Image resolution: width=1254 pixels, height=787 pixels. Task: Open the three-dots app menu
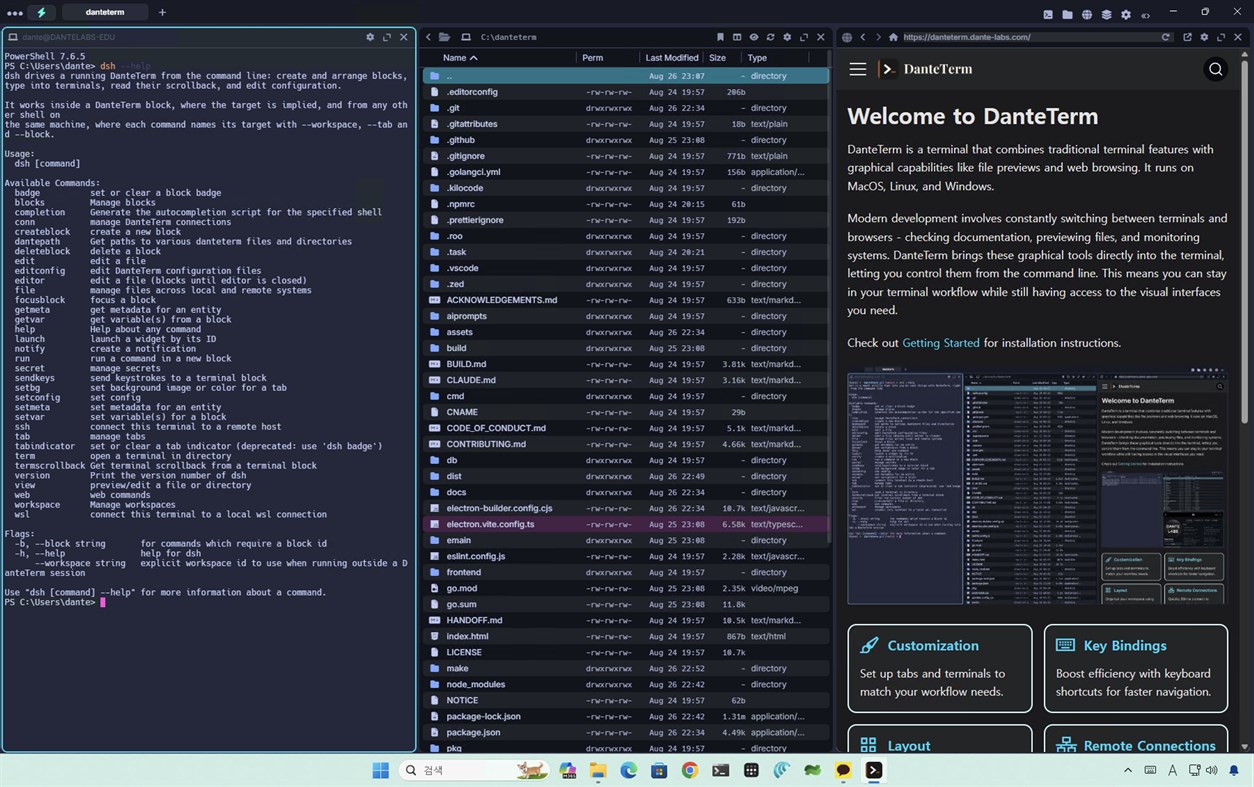[15, 13]
